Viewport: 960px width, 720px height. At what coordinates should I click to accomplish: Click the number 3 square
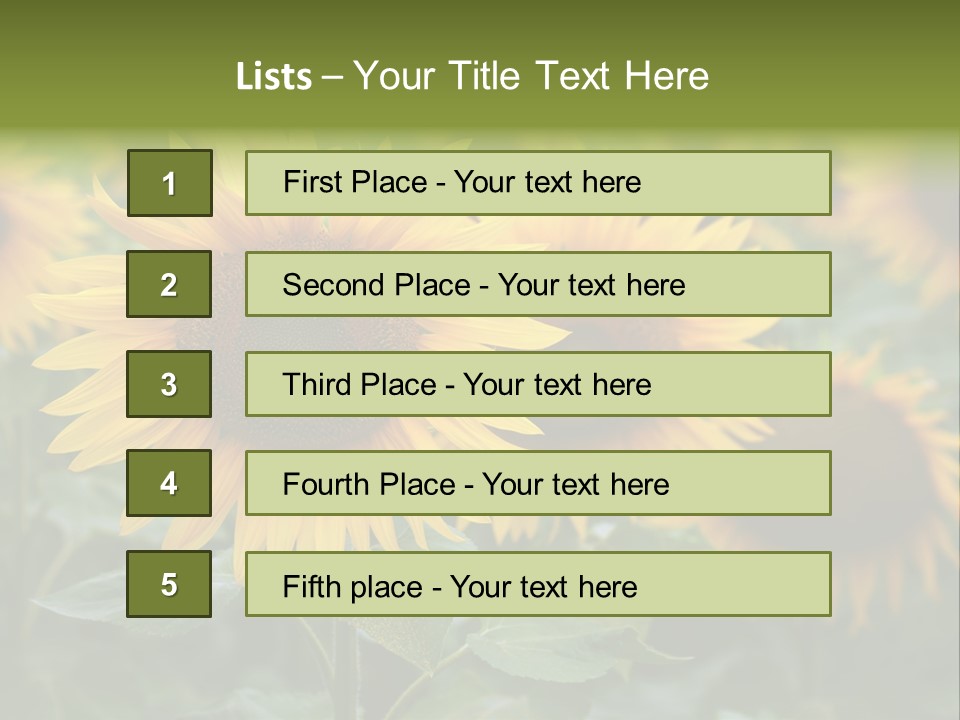point(169,384)
